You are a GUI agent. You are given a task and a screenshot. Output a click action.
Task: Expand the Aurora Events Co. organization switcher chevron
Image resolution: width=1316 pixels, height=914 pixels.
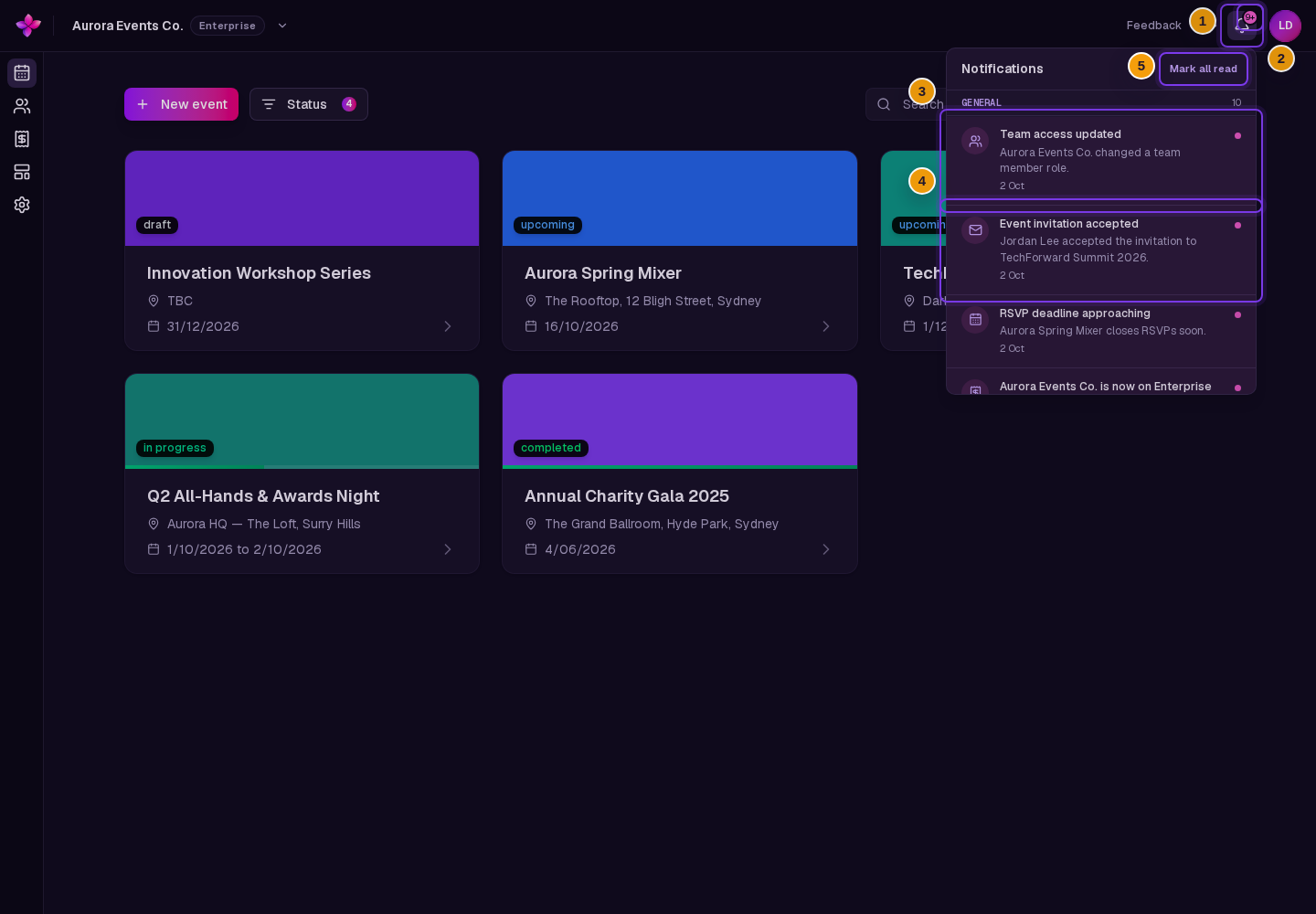coord(282,26)
